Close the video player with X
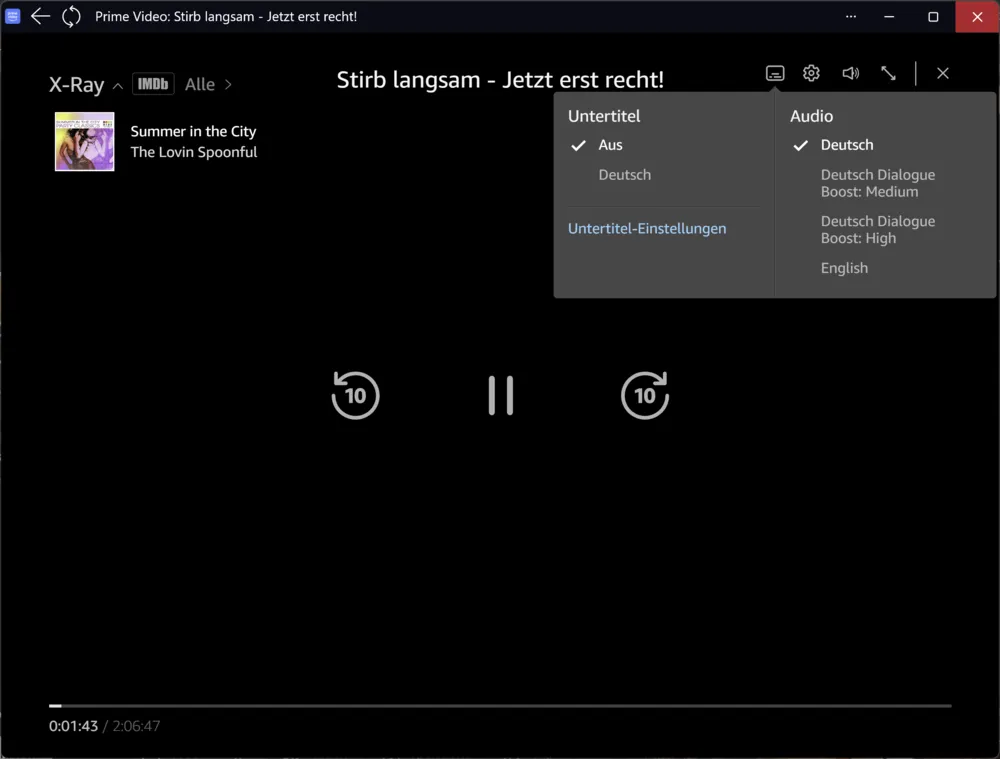This screenshot has width=1000, height=759. 942,73
